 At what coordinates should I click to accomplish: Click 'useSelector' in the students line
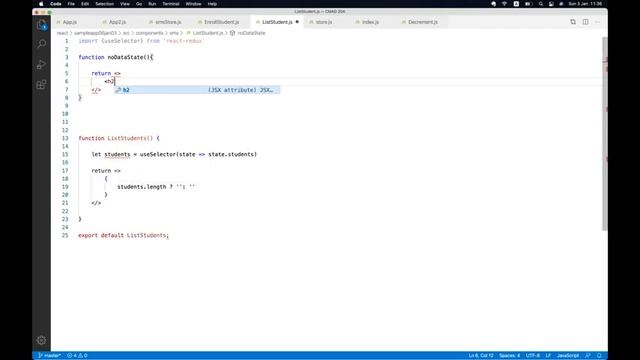point(158,154)
